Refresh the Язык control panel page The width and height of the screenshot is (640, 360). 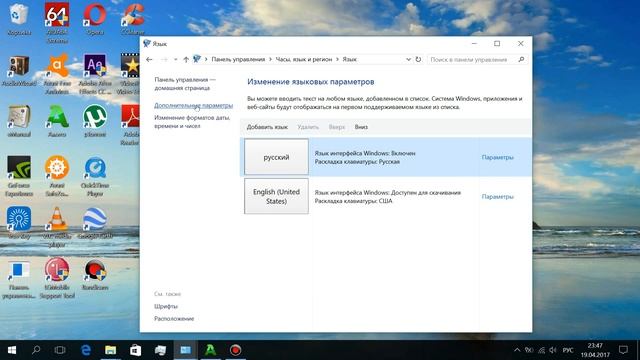tap(418, 59)
